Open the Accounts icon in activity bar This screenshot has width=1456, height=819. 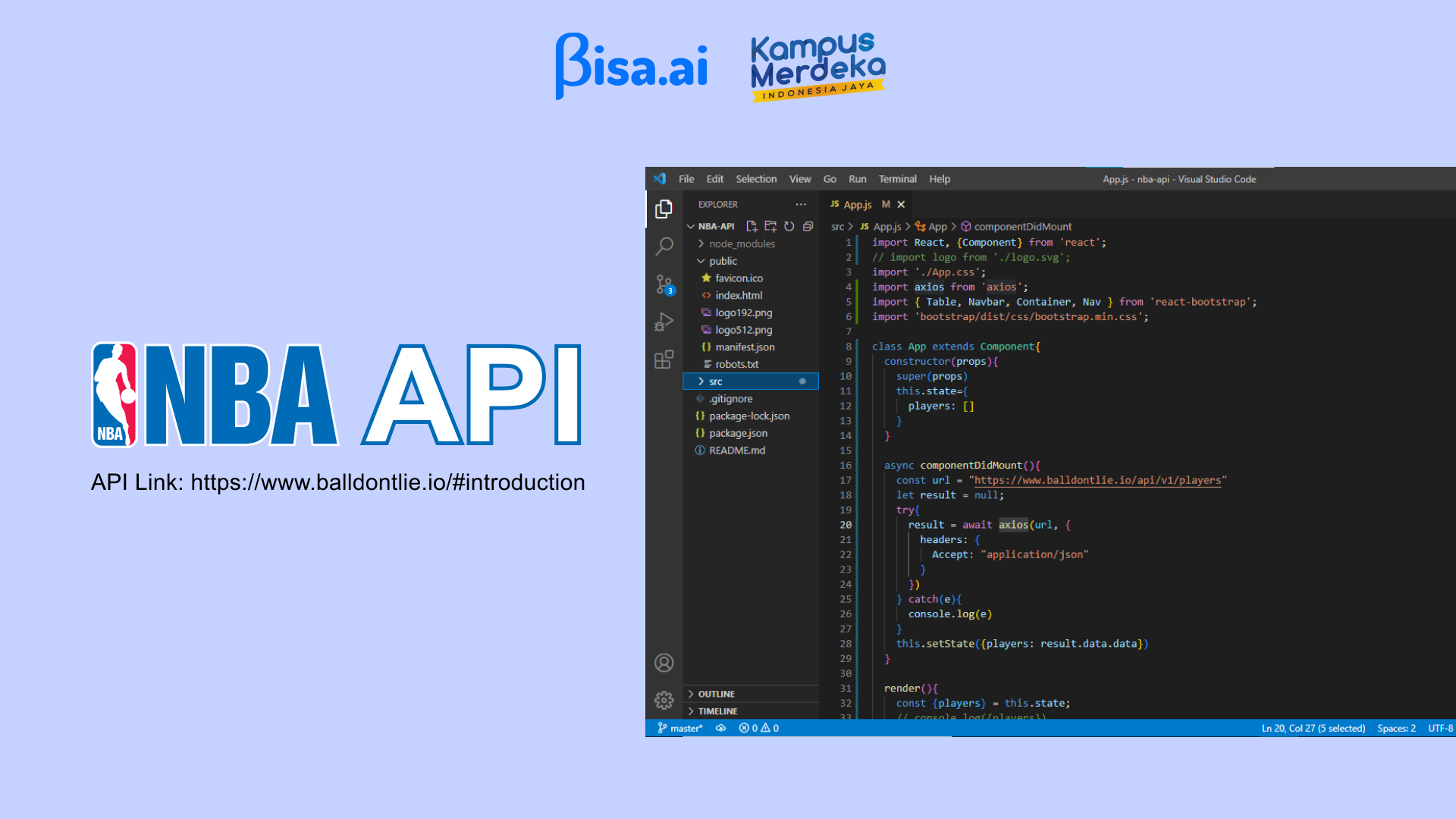(664, 663)
